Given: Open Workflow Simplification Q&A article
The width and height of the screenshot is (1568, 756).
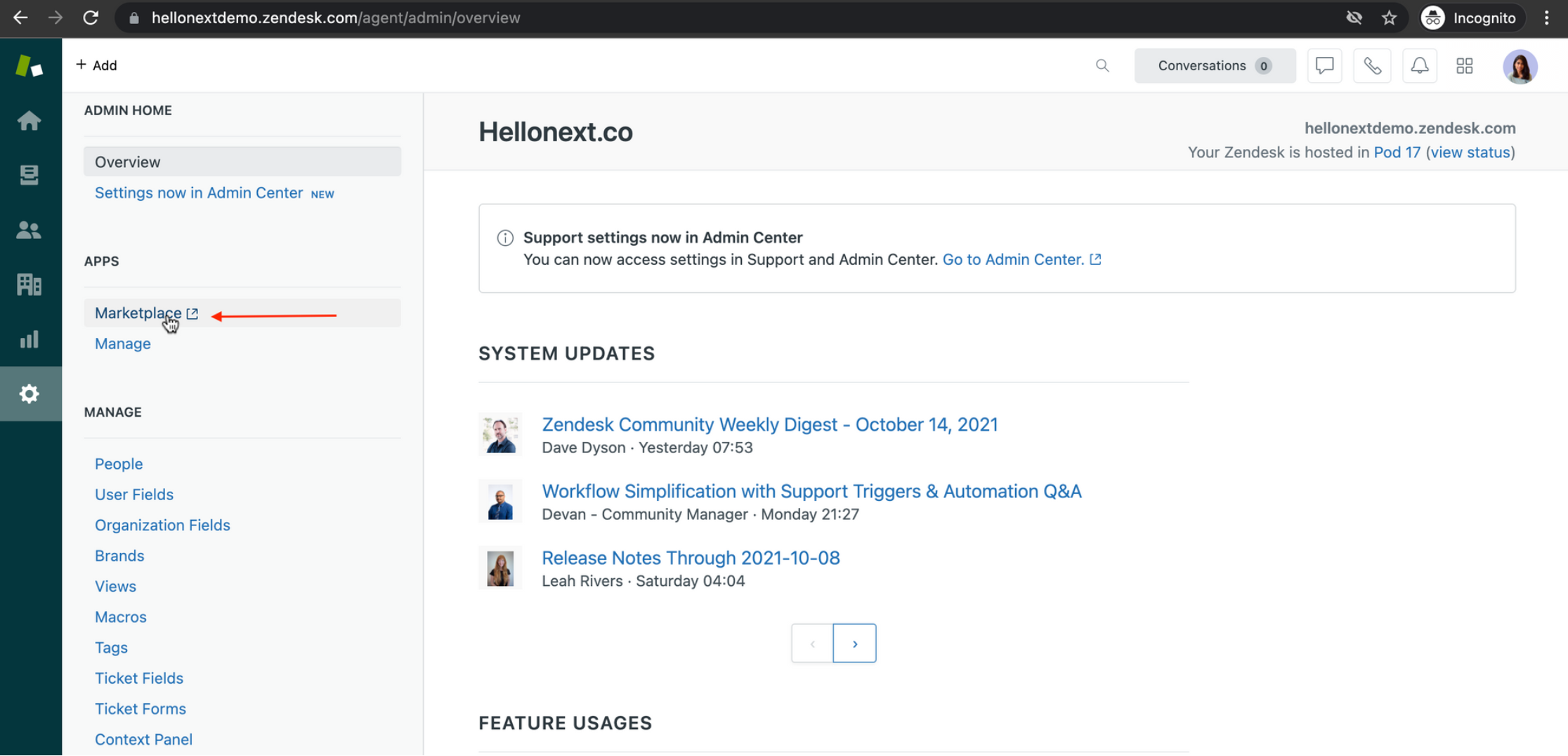Looking at the screenshot, I should point(811,491).
